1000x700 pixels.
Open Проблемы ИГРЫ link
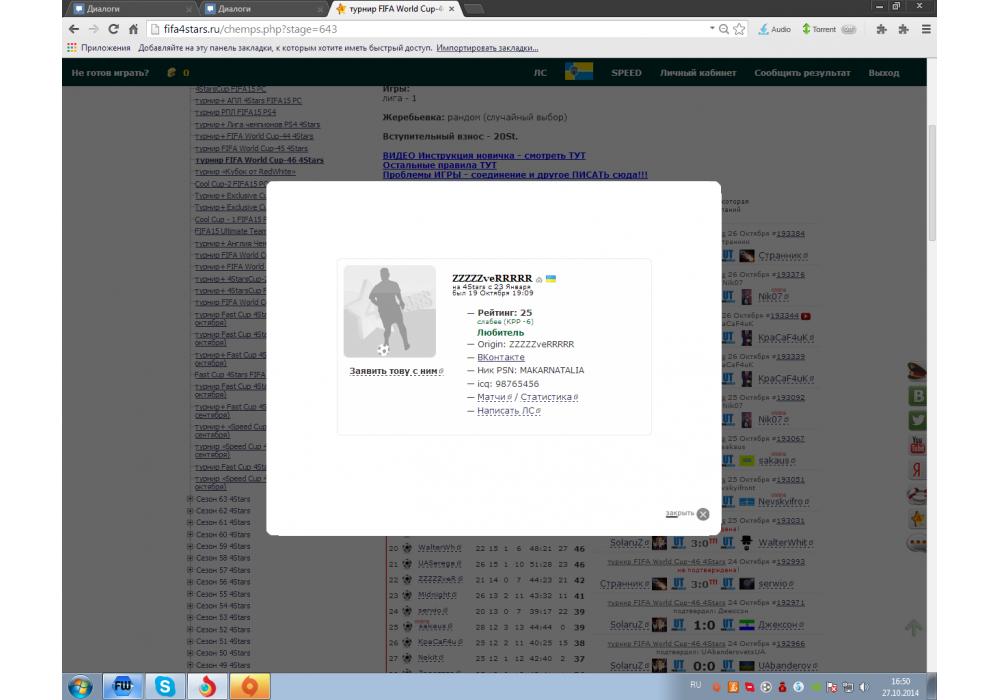point(515,175)
